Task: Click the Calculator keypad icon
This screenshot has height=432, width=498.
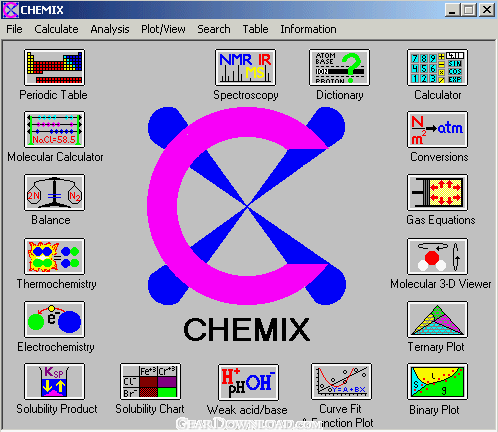Action: click(437, 67)
